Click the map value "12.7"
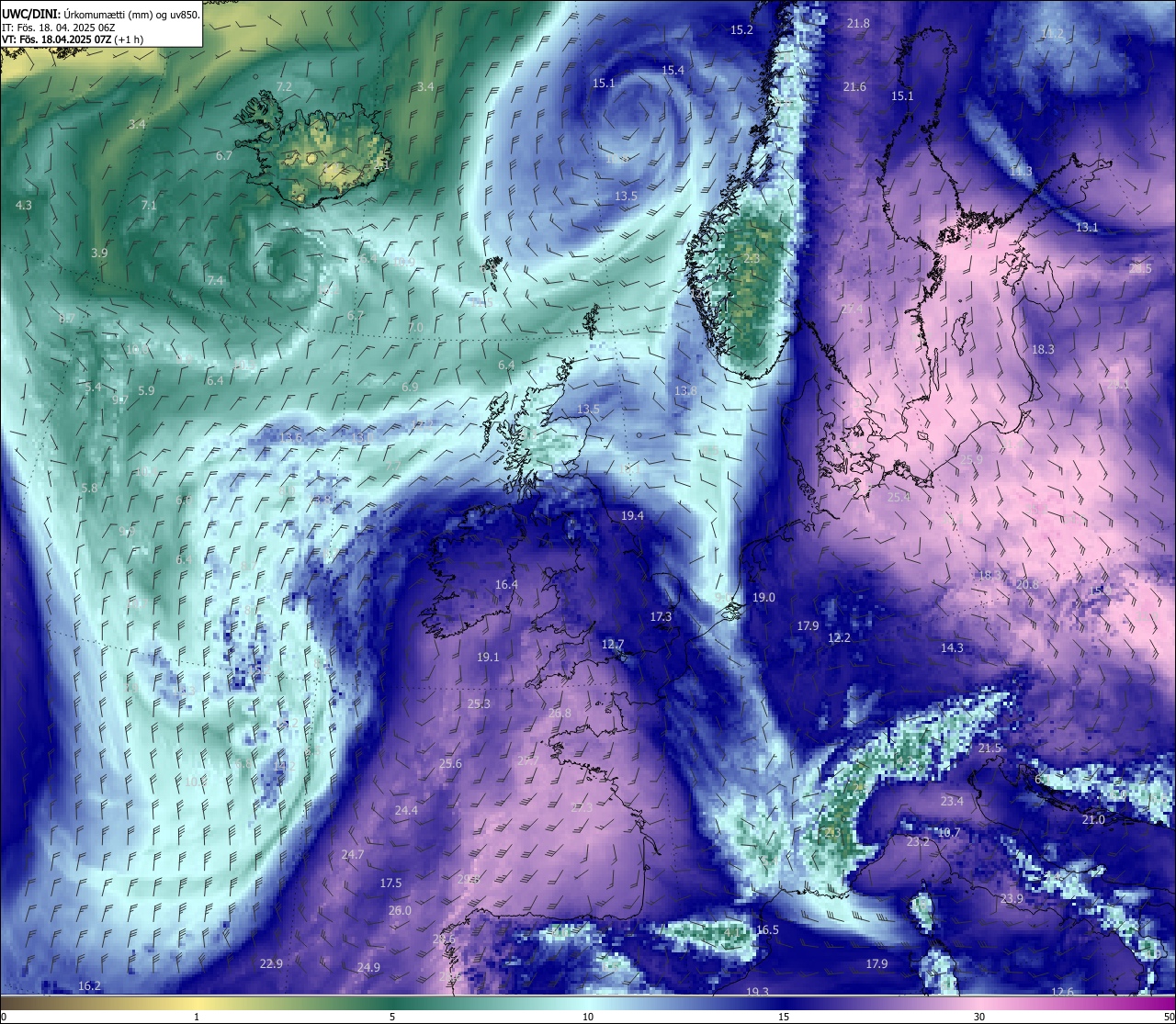Viewport: 1176px width, 1024px height. (613, 645)
